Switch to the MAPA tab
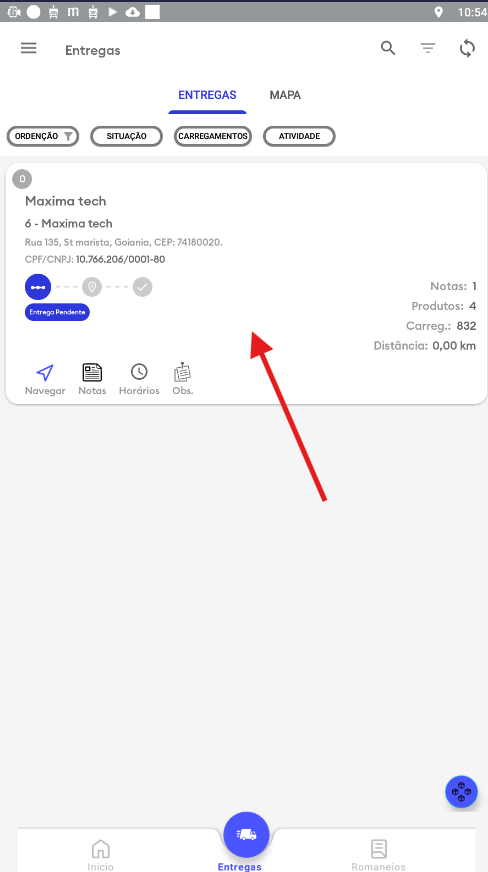Screen dimensions: 488x872 coord(285,95)
